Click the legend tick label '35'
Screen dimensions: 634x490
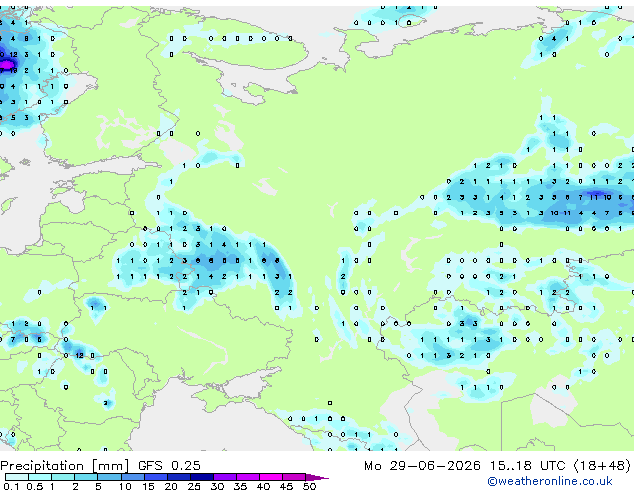[x=240, y=486]
